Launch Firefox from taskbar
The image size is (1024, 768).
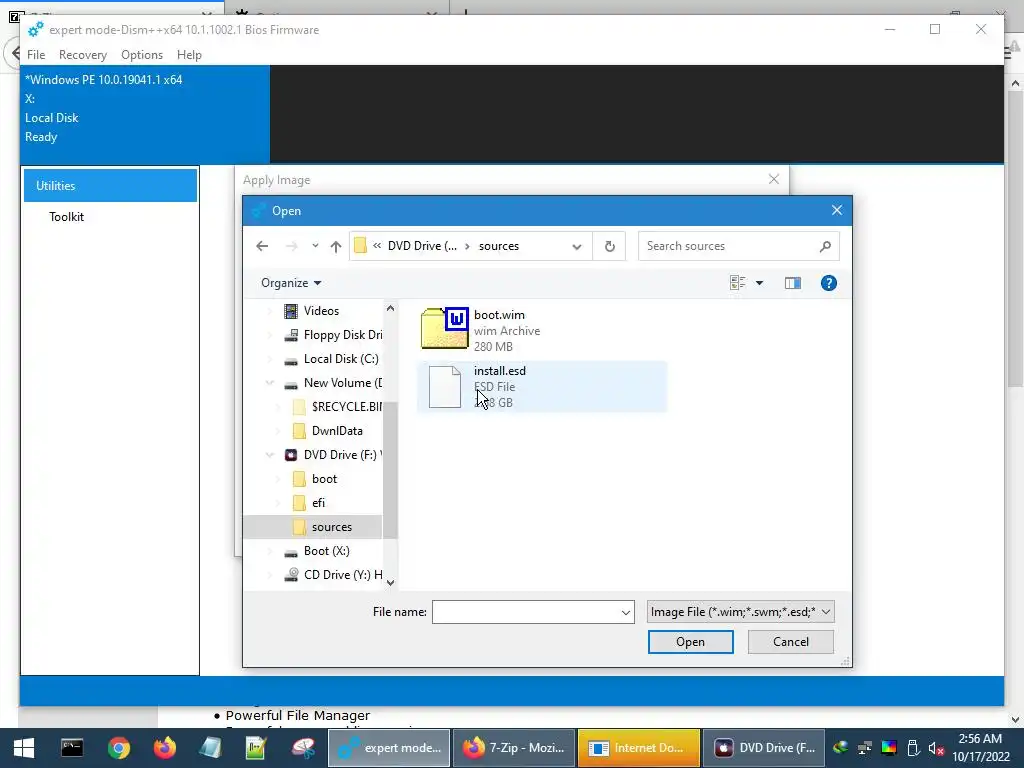point(165,748)
